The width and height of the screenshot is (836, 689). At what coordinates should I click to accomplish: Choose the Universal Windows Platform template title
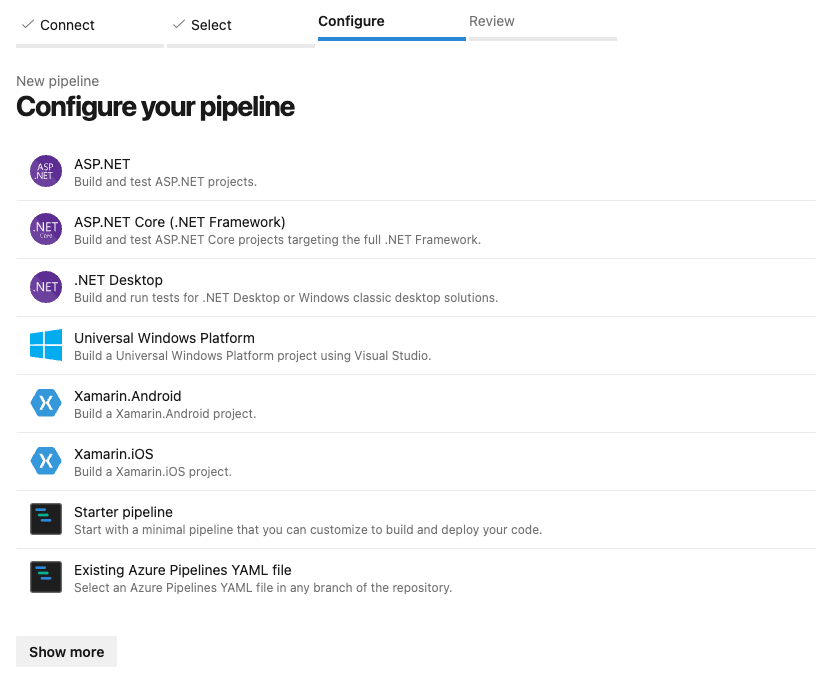164,339
